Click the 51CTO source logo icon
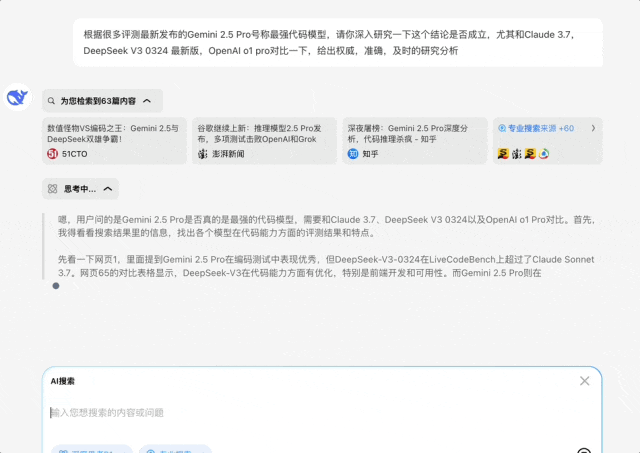640x453 pixels. tap(53, 154)
